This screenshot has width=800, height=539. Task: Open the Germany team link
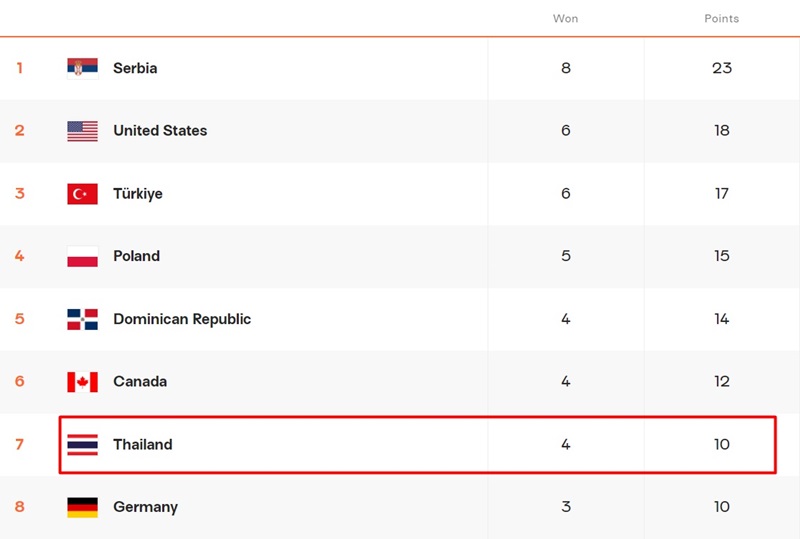click(145, 507)
